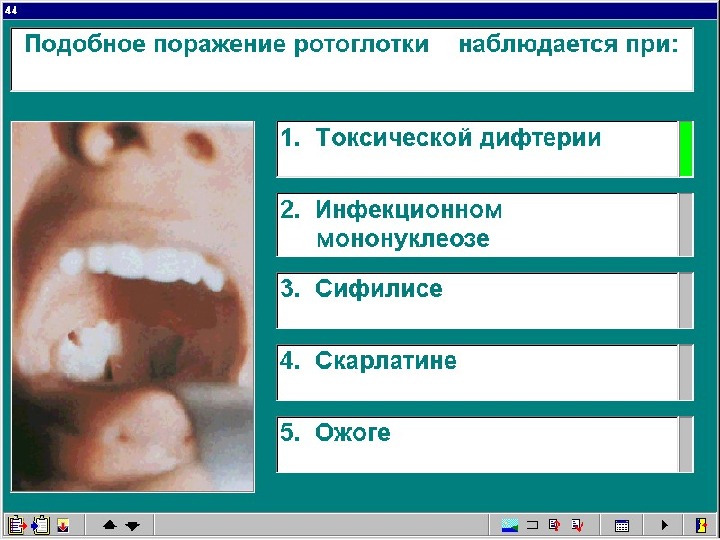Image resolution: width=720 pixels, height=540 pixels.
Task: Click the clipboard with blue arrow icon
Action: click(40, 525)
